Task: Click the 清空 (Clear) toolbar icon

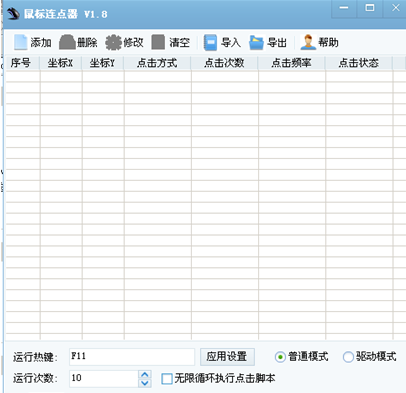Action: 158,43
